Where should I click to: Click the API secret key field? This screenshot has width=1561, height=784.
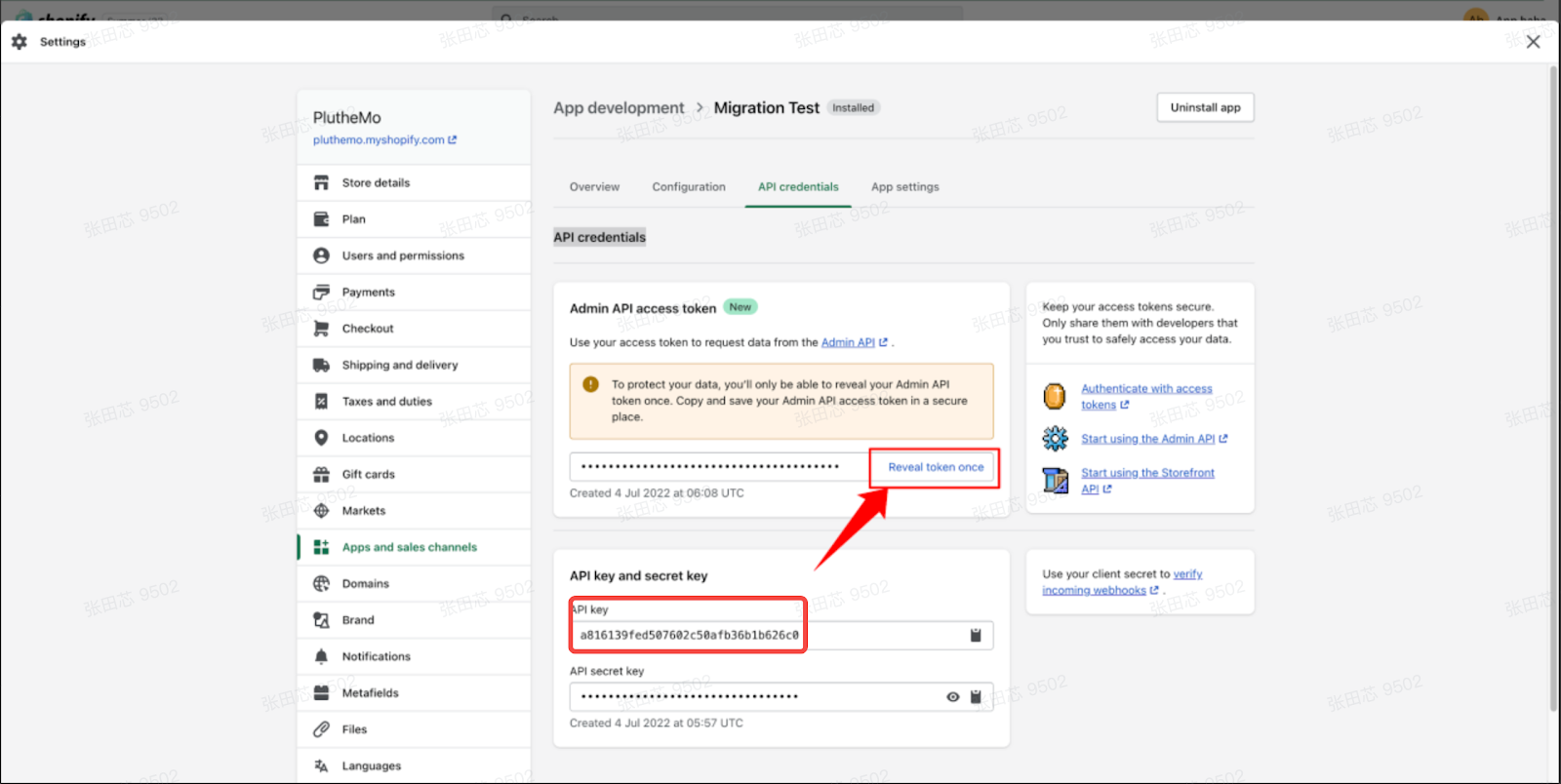[781, 697]
